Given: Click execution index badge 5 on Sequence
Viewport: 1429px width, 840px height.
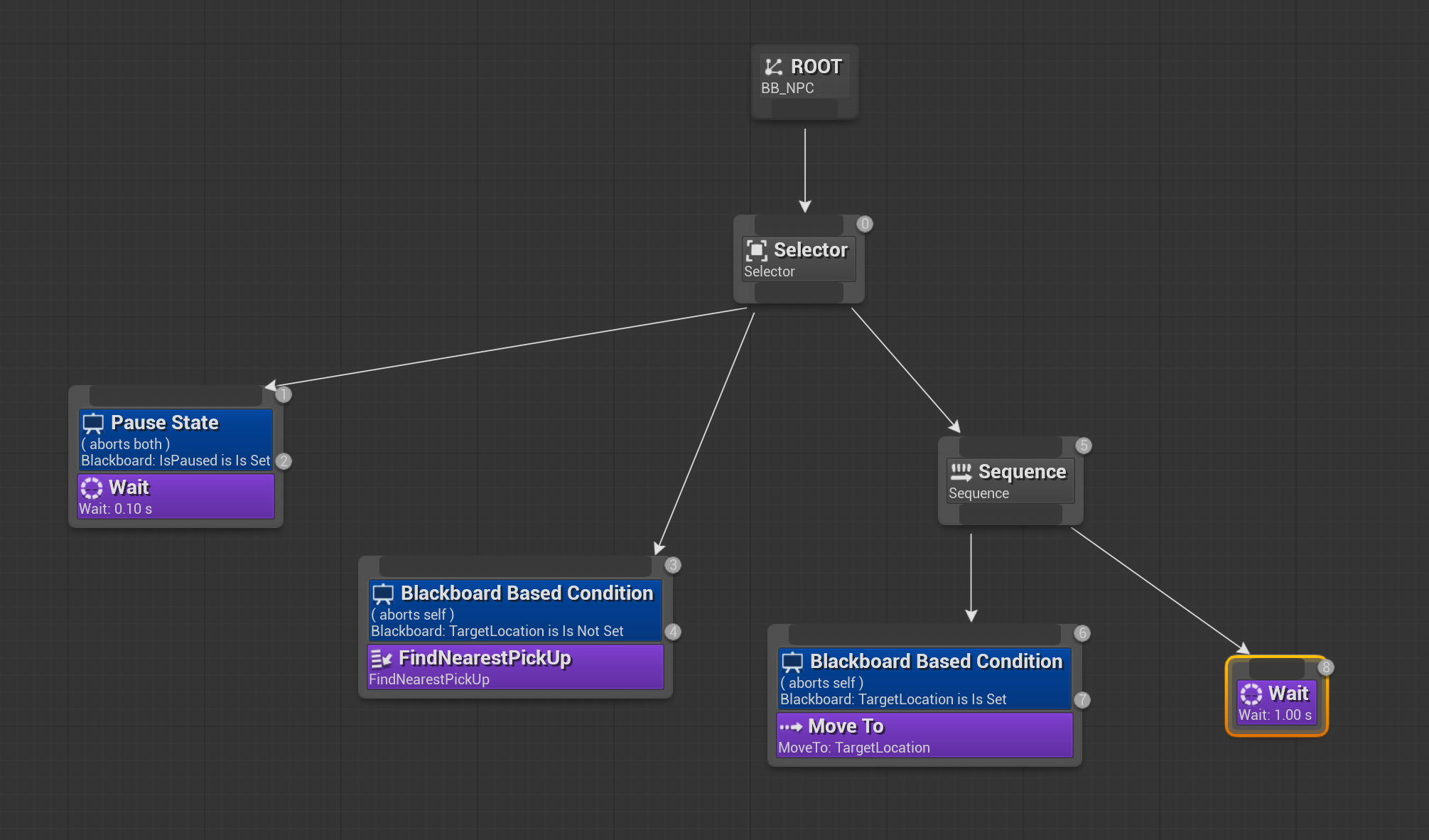Looking at the screenshot, I should click(1083, 446).
